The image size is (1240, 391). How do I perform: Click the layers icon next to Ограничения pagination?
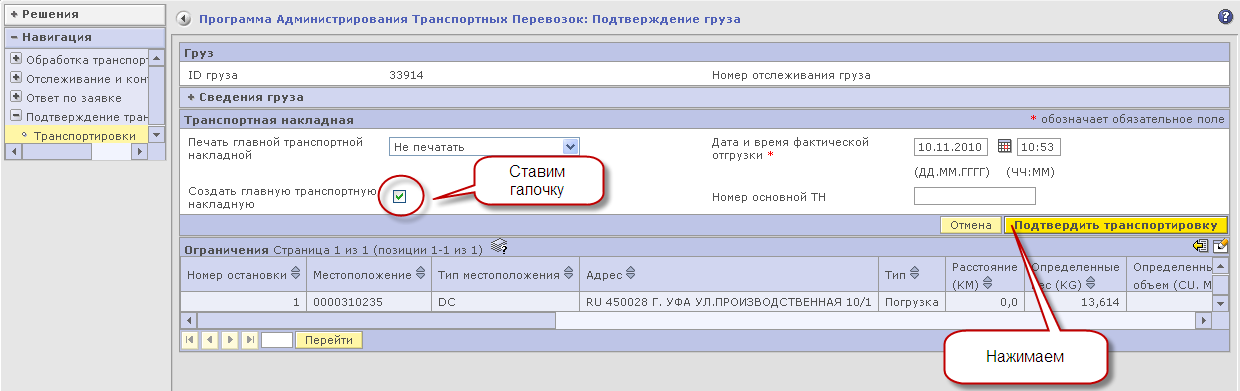point(499,246)
